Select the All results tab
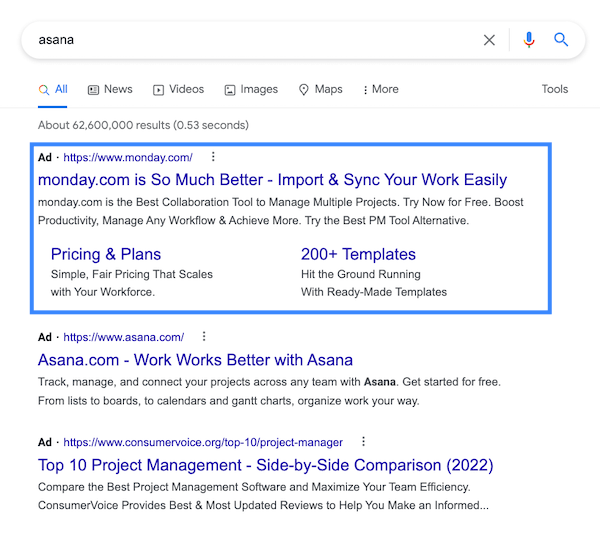 (x=53, y=89)
